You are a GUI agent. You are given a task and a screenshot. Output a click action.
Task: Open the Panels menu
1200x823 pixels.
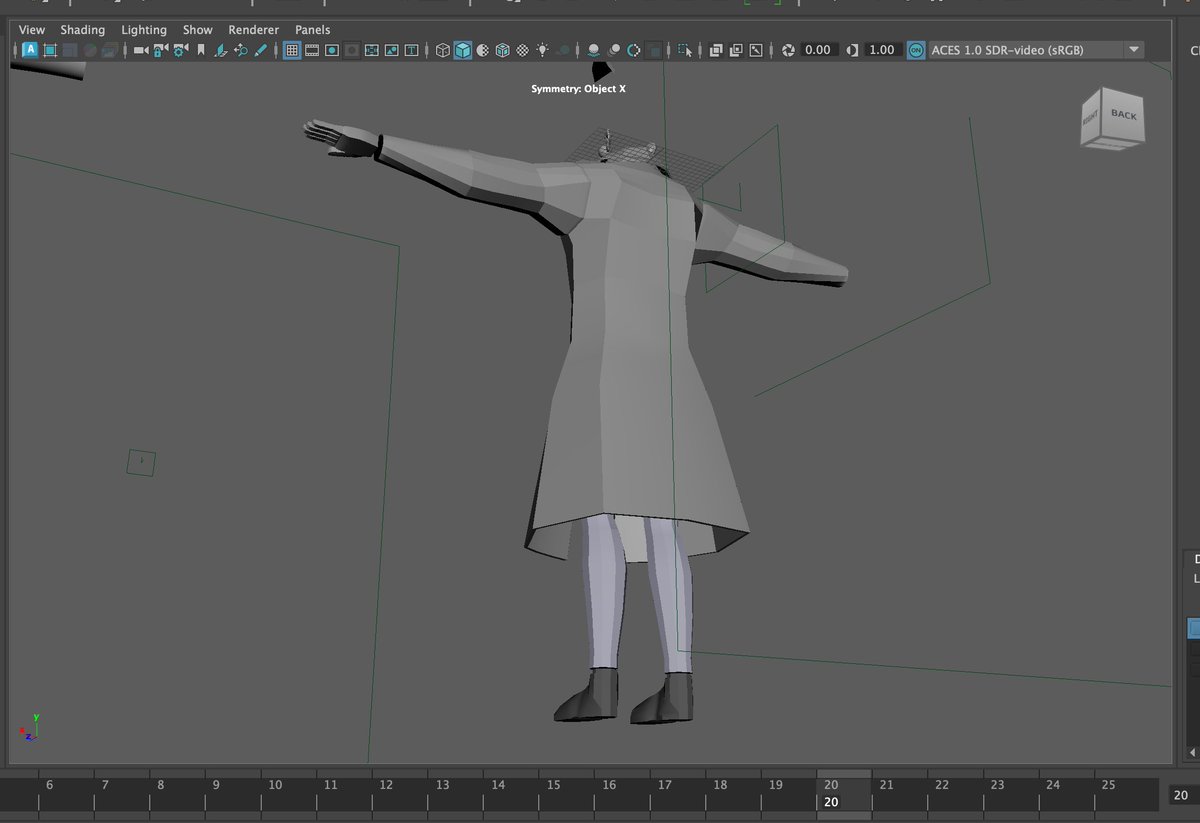[x=312, y=30]
